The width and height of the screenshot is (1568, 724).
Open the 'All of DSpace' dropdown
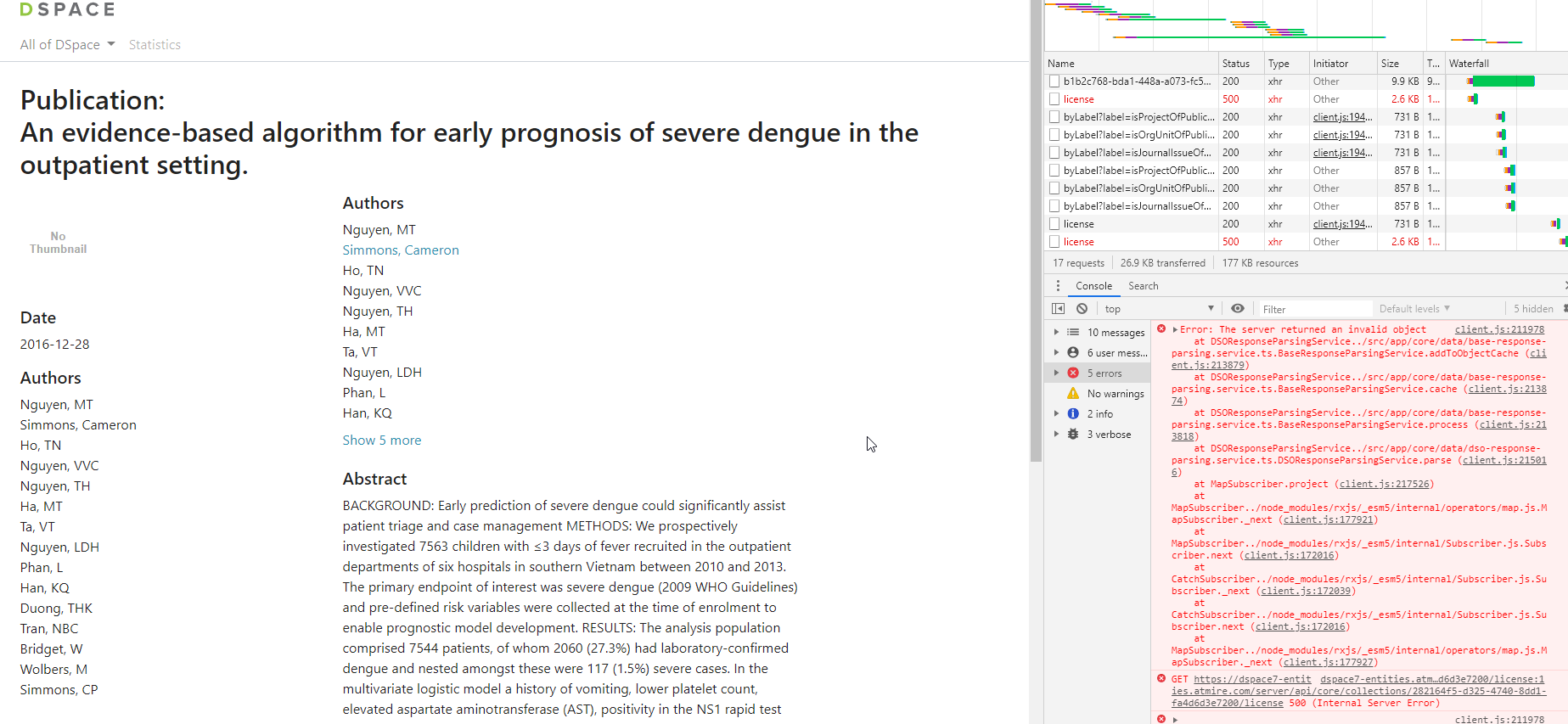tap(67, 44)
